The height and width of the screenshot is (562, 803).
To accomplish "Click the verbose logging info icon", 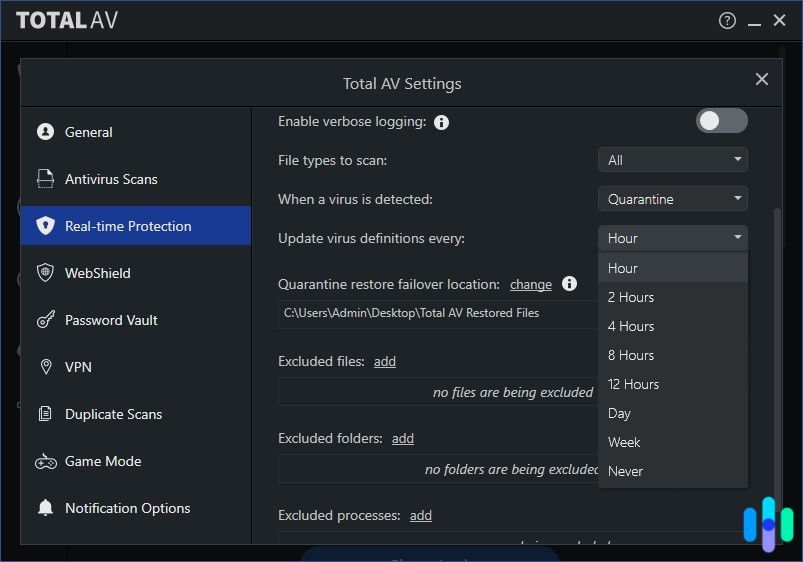I will 441,122.
